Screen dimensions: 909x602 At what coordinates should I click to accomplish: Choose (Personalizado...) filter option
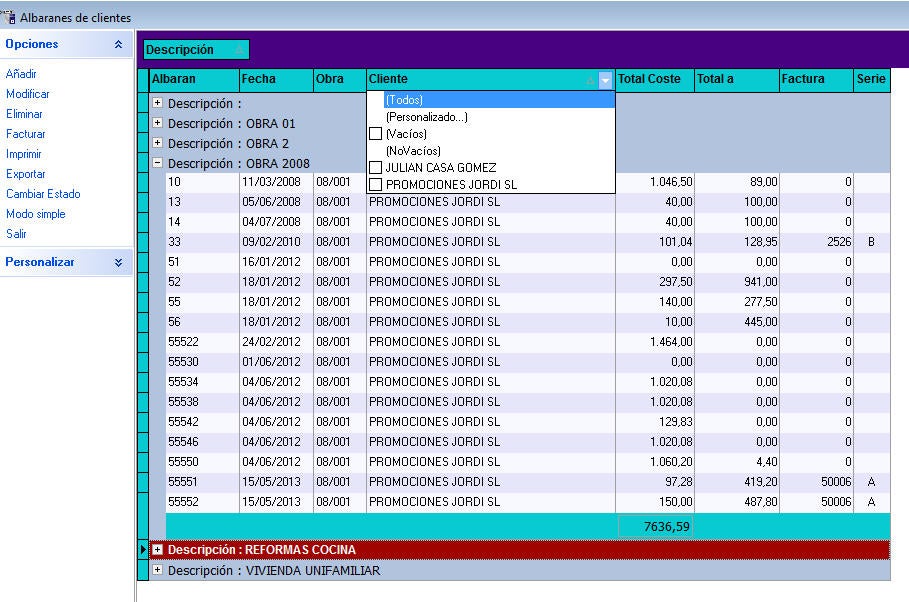(427, 117)
